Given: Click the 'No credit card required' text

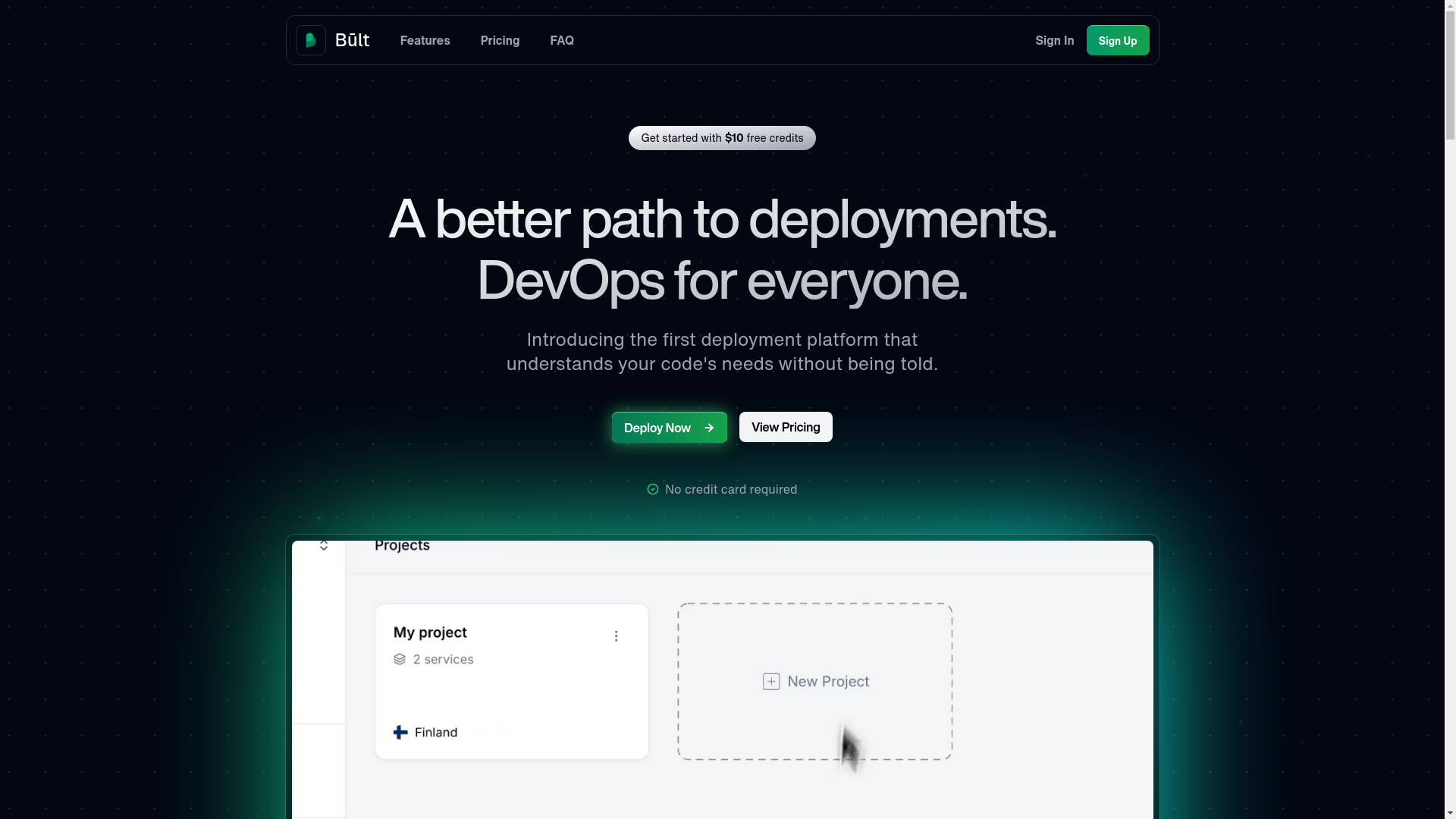Looking at the screenshot, I should tap(731, 489).
